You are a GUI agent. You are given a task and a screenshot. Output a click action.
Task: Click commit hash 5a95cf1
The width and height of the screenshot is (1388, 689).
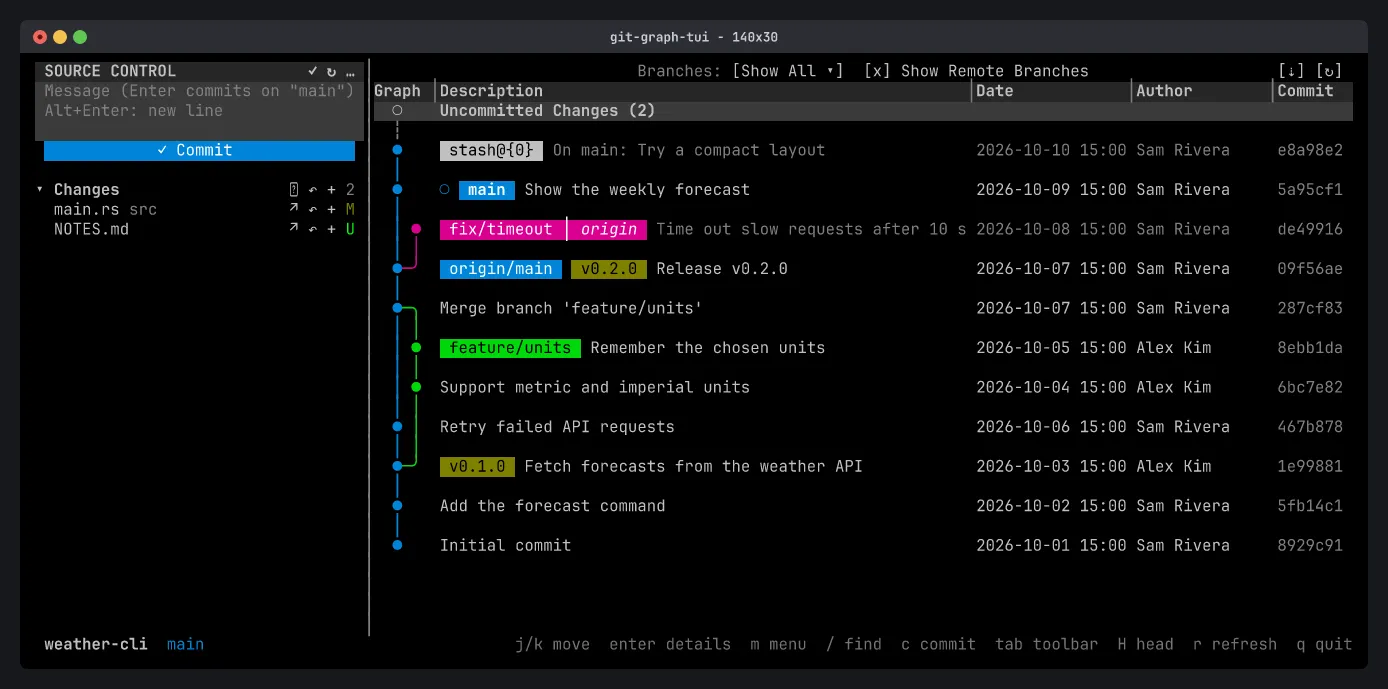pyautogui.click(x=1310, y=190)
